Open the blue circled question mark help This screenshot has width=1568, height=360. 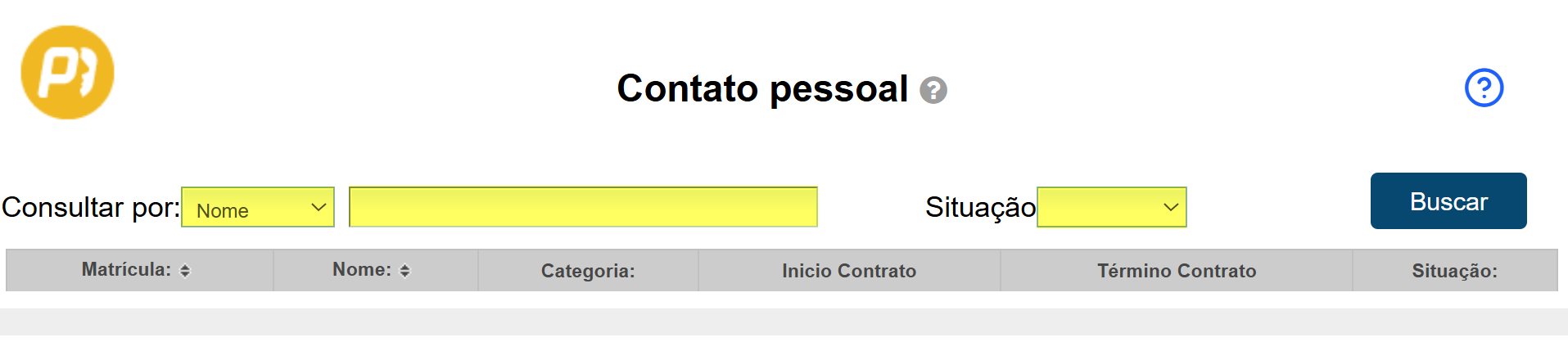[1483, 88]
